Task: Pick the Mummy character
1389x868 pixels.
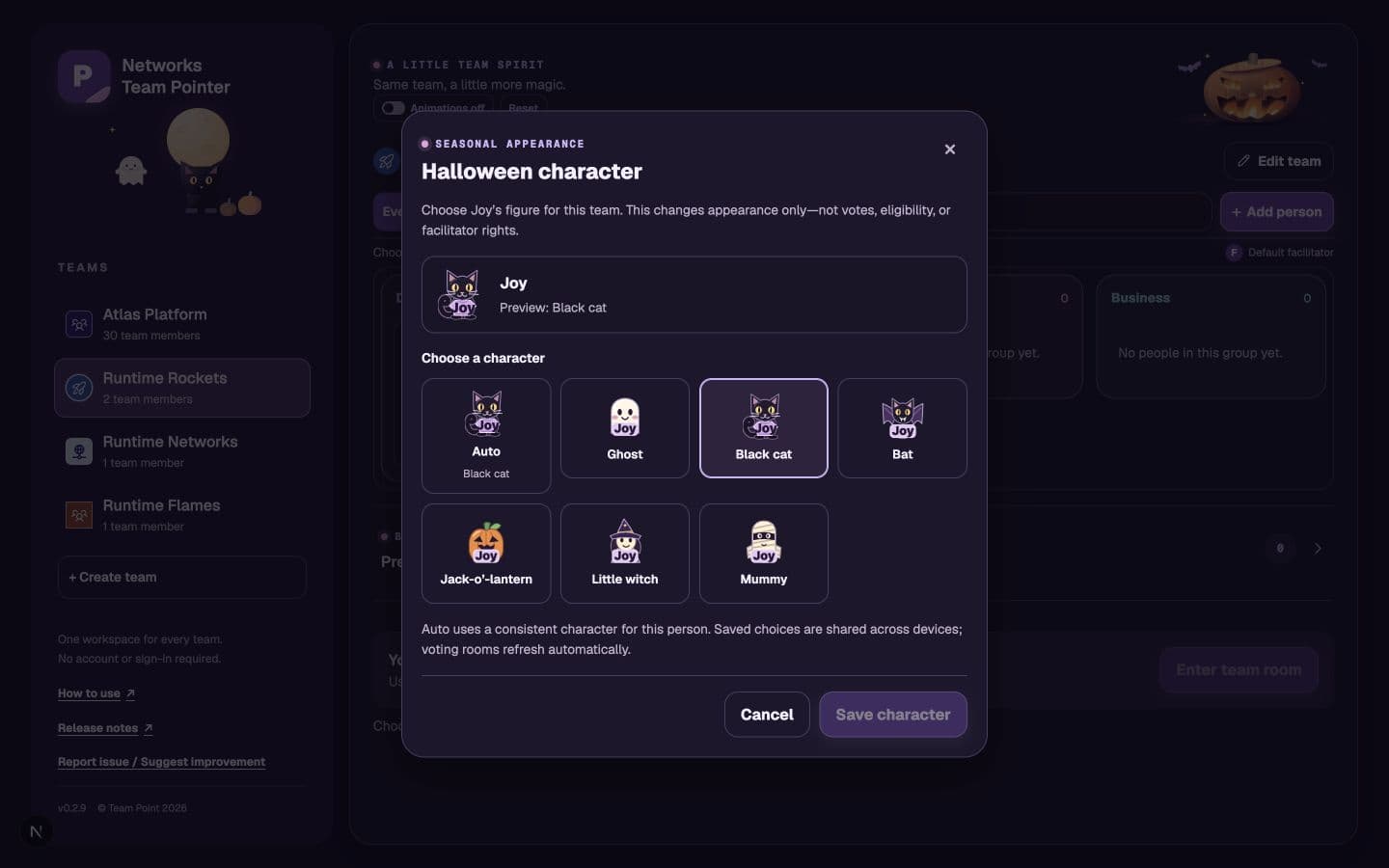Action: (764, 553)
